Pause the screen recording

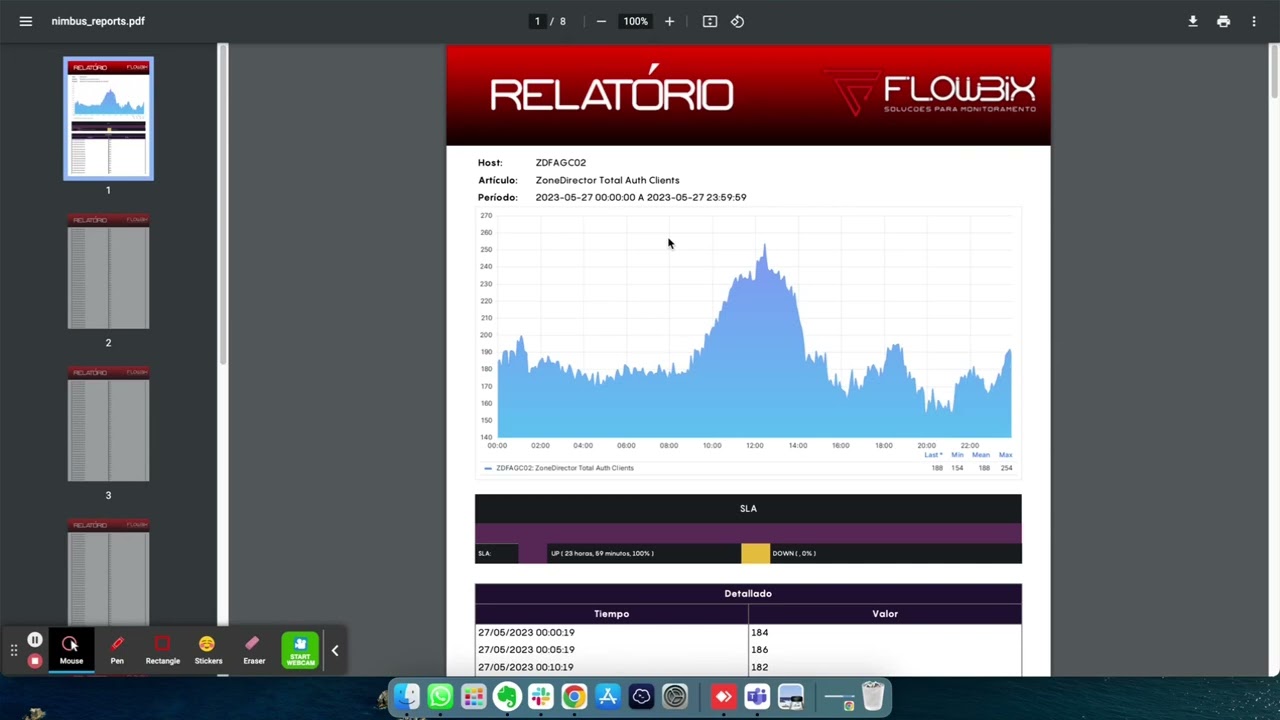35,640
